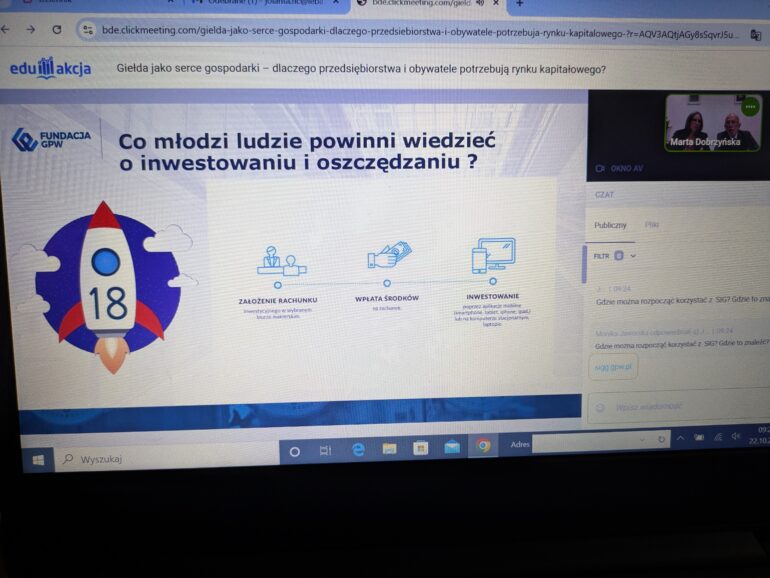Open Google Chrome from the taskbar

[x=484, y=446]
